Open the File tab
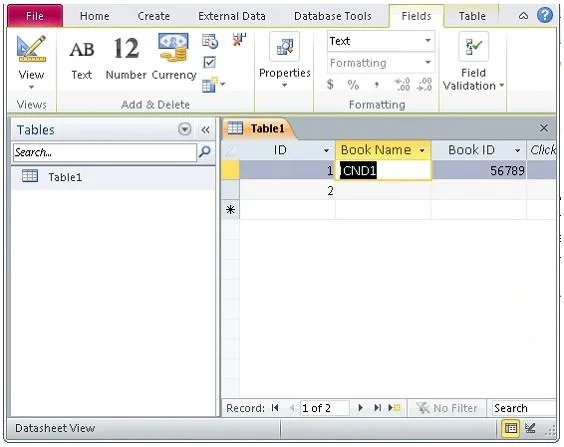Screen dimensions: 564x447 tap(35, 16)
